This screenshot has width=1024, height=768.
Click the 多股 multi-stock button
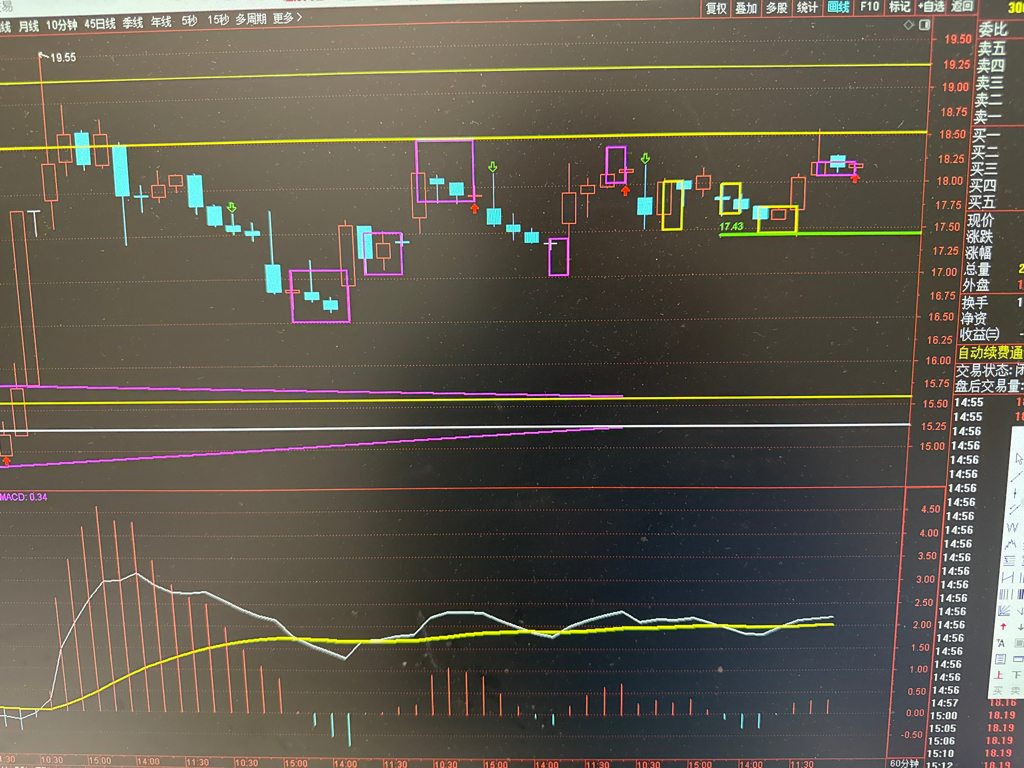(776, 8)
